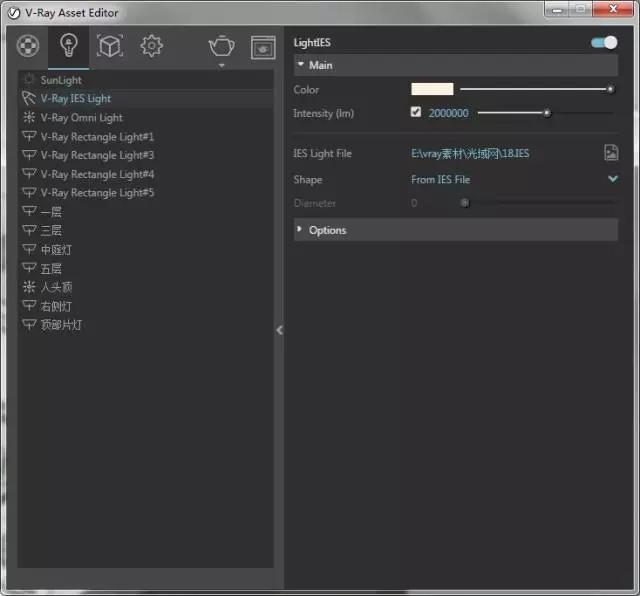The height and width of the screenshot is (596, 640).
Task: Toggle the 五层 light icon
Action: click(x=29, y=267)
